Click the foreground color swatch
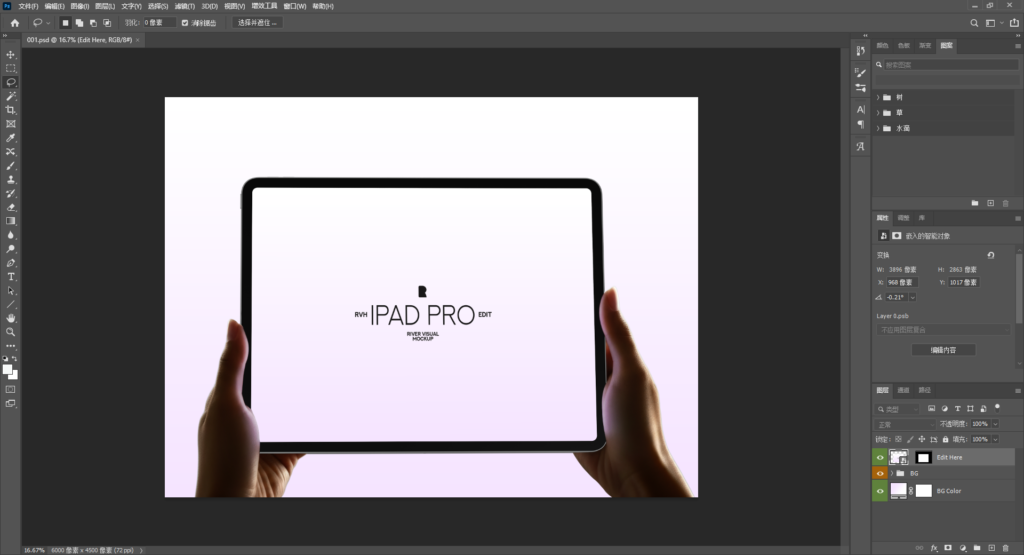 click(8, 370)
